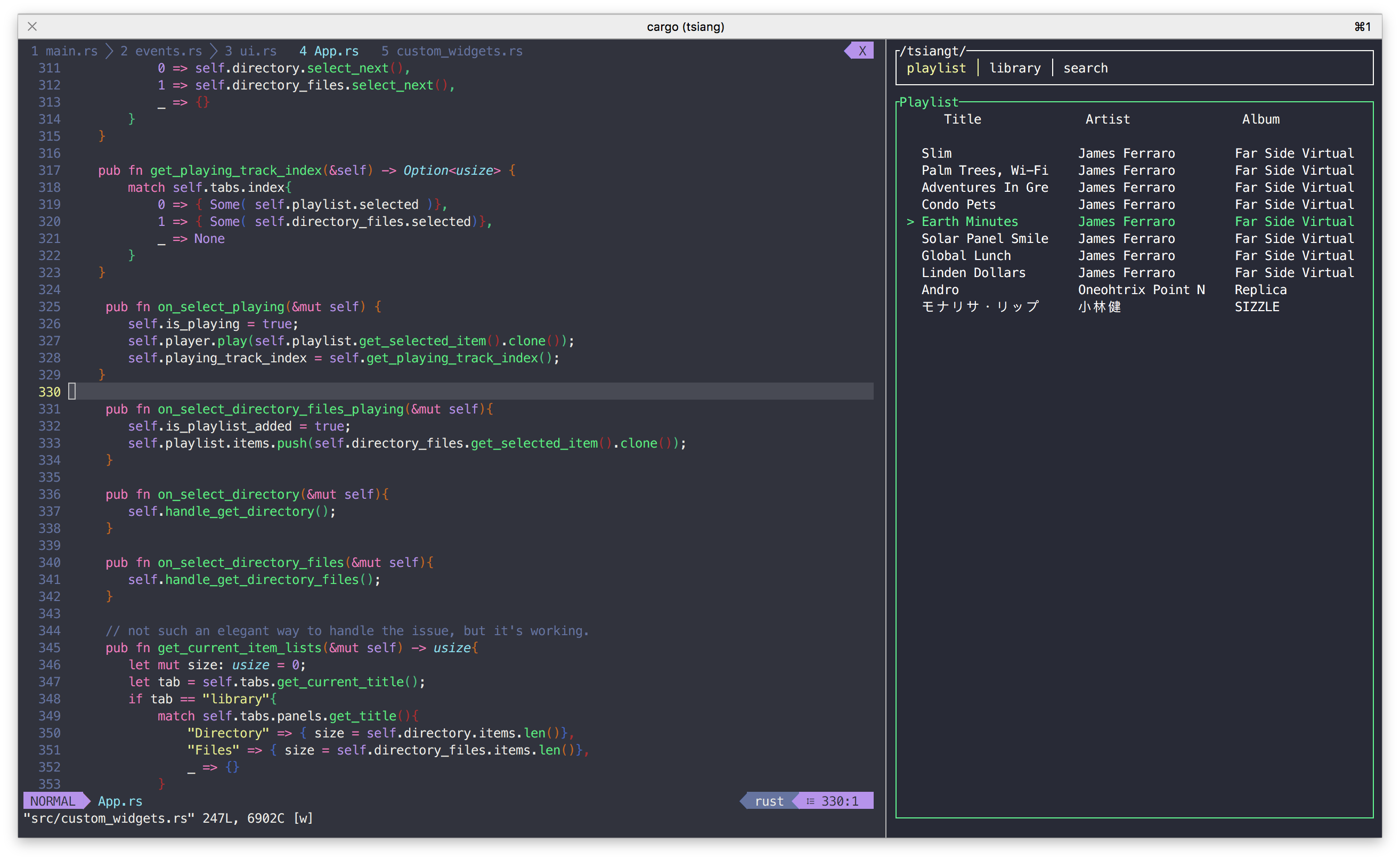Select the track モナリサ・リップ
The width and height of the screenshot is (1400, 860).
click(980, 307)
